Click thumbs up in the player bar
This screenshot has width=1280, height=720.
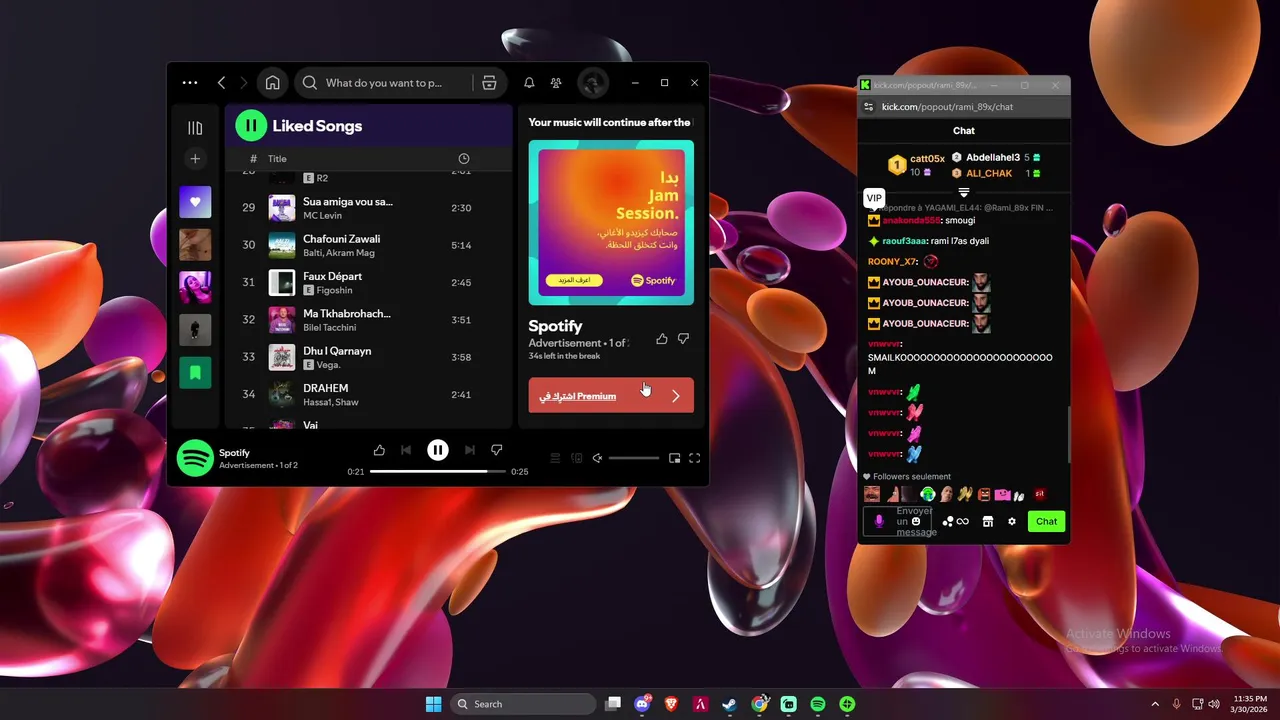tap(379, 450)
